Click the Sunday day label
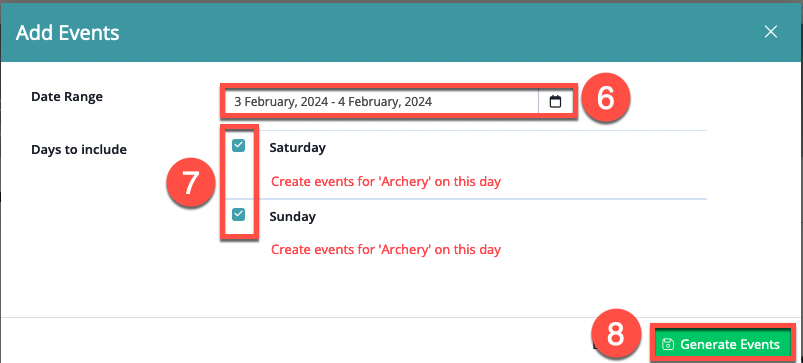803x363 pixels. (292, 217)
